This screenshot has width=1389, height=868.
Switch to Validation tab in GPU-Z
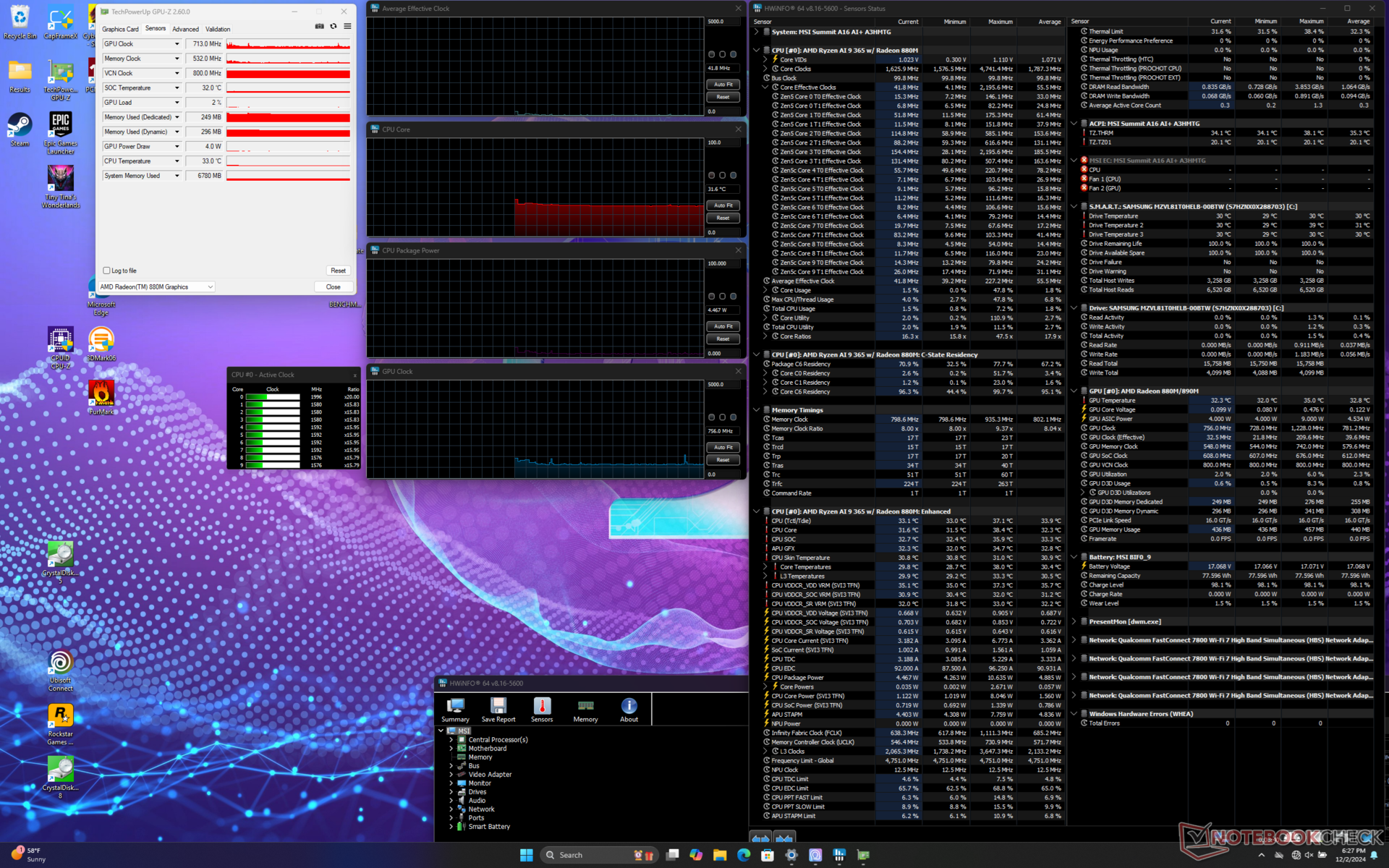[218, 29]
